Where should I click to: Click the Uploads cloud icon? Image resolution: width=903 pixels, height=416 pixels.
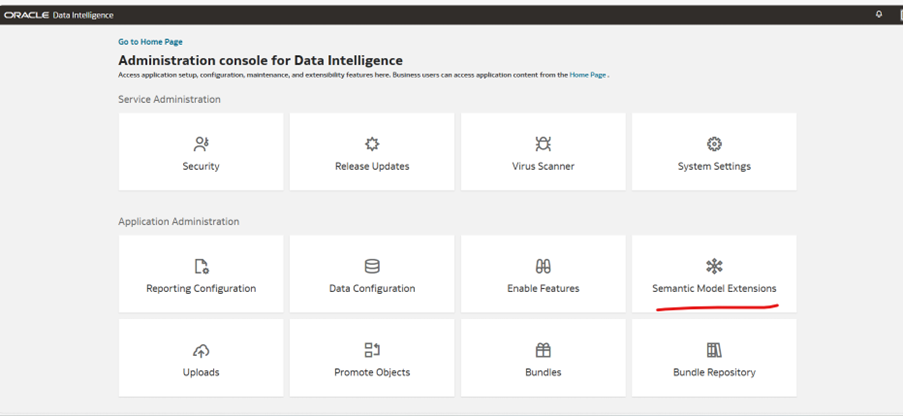(x=201, y=350)
